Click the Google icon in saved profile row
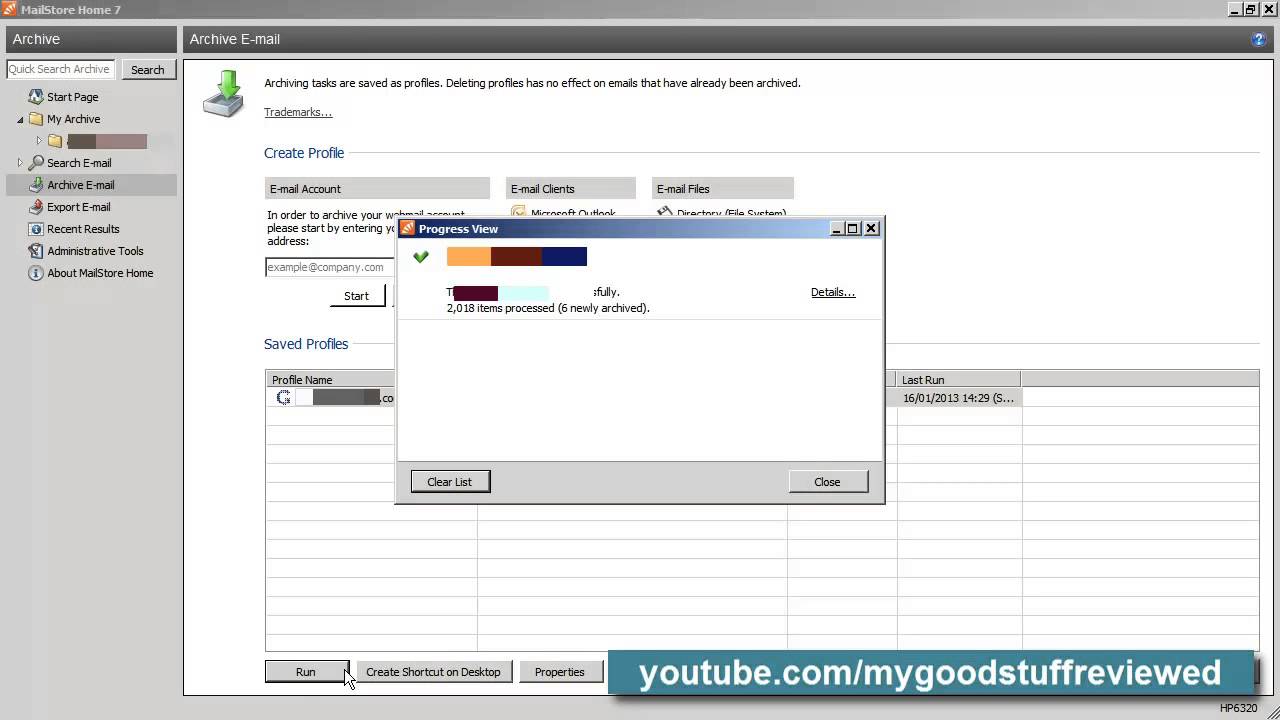Image resolution: width=1280 pixels, height=720 pixels. [283, 398]
